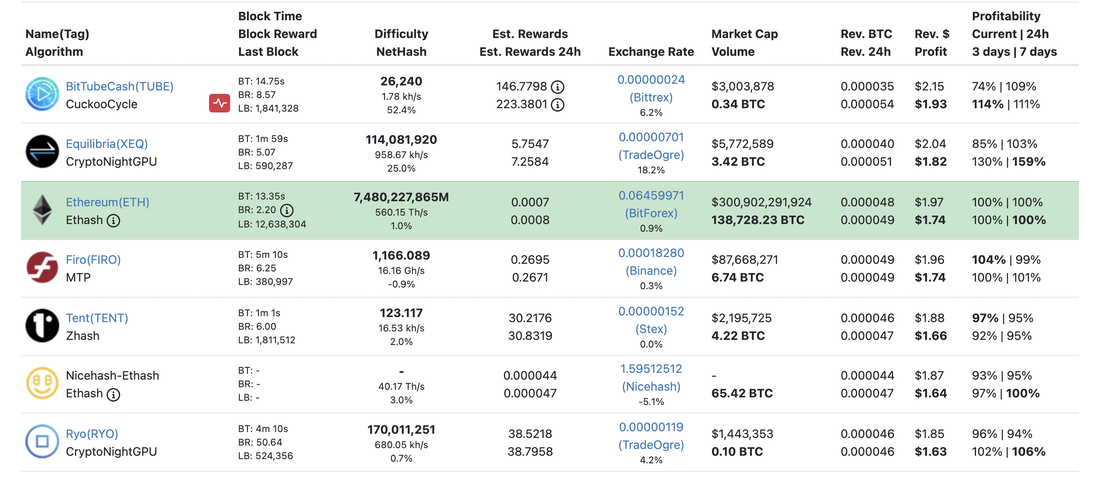Click the Ethereum diamond logo
The height and width of the screenshot is (487, 1100).
tap(43, 211)
